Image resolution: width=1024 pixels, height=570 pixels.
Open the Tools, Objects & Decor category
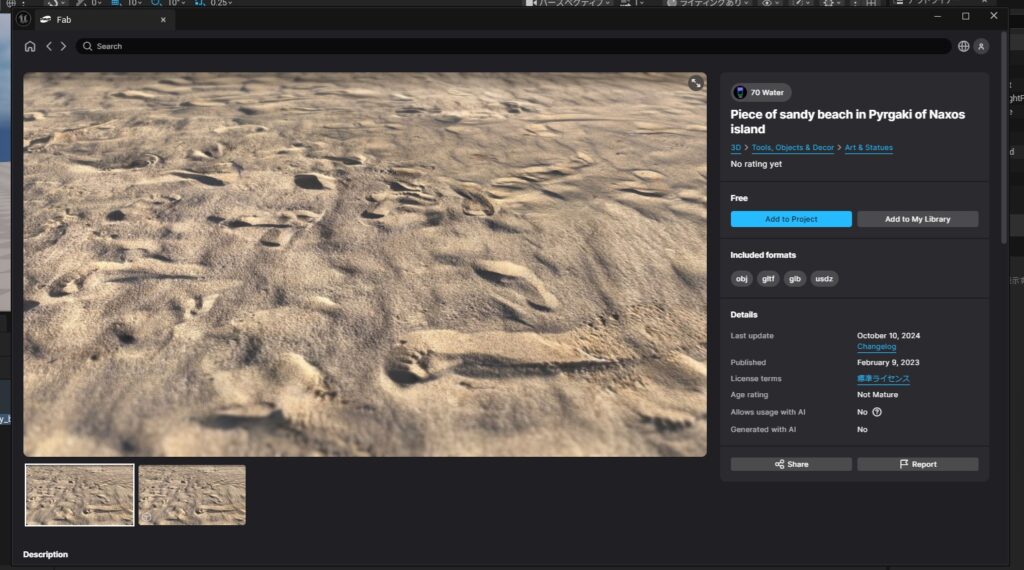(x=792, y=148)
